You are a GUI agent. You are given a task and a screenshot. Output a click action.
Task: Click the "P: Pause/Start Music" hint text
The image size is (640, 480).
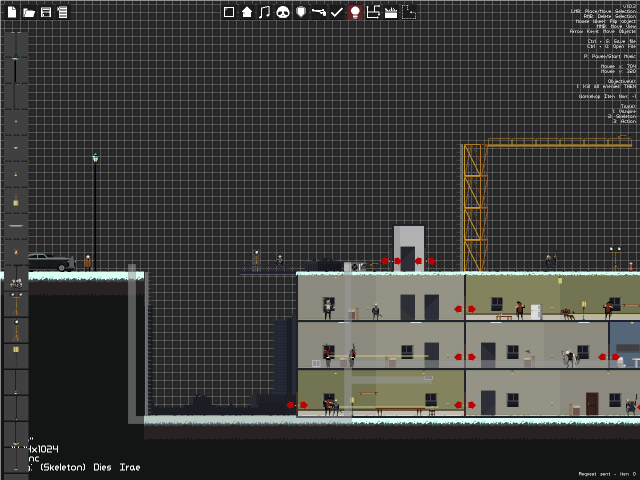pyautogui.click(x=610, y=56)
